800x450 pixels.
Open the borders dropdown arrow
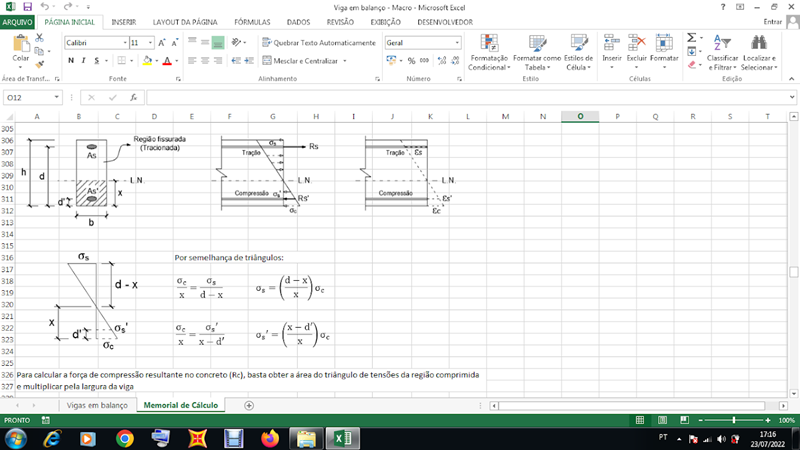(131, 61)
